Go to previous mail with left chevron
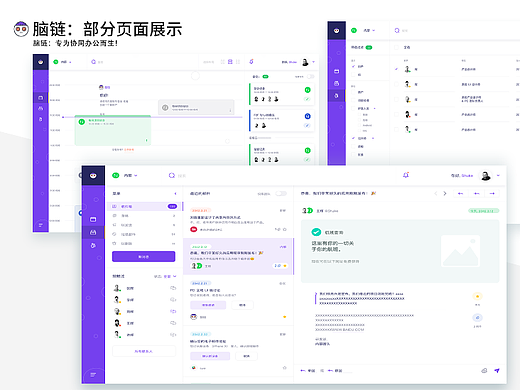This screenshot has width=520, height=390. click(435, 193)
